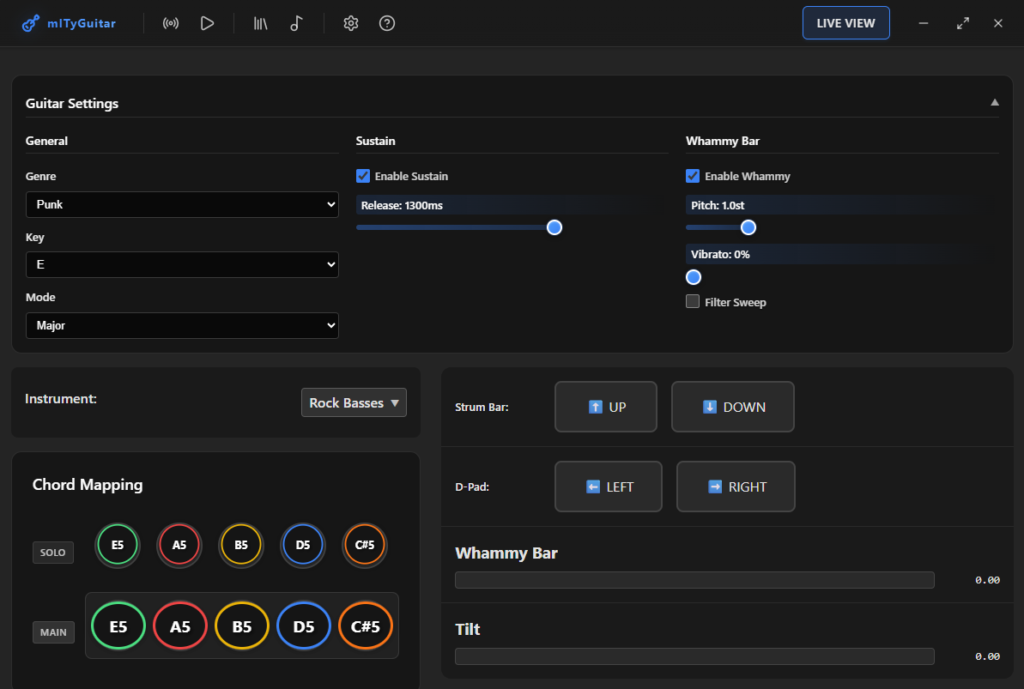
Task: Uncheck the Enable Whammy checkbox
Action: (x=693, y=176)
